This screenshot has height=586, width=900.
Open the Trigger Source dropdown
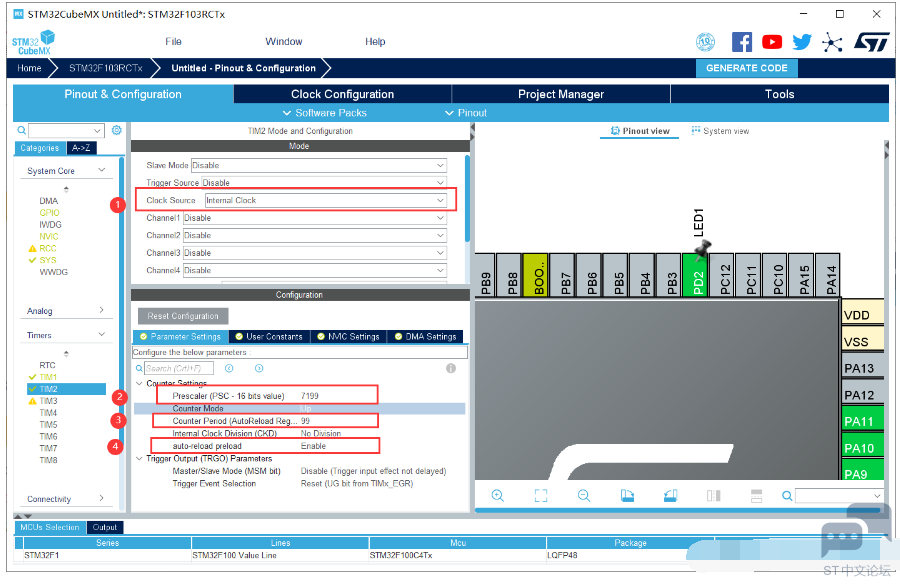(324, 183)
